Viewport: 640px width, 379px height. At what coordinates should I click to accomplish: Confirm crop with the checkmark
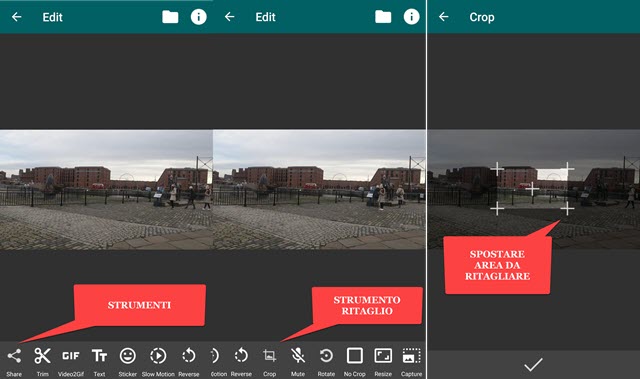(533, 364)
